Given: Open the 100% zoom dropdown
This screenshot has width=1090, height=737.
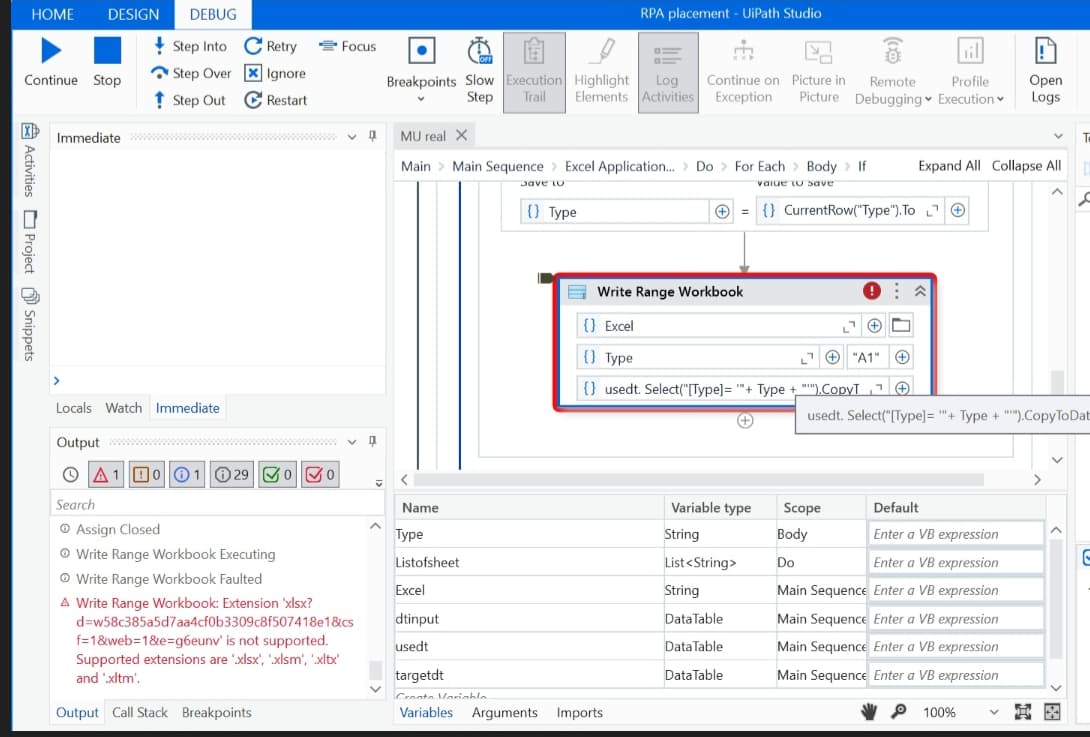Looking at the screenshot, I should pos(994,712).
